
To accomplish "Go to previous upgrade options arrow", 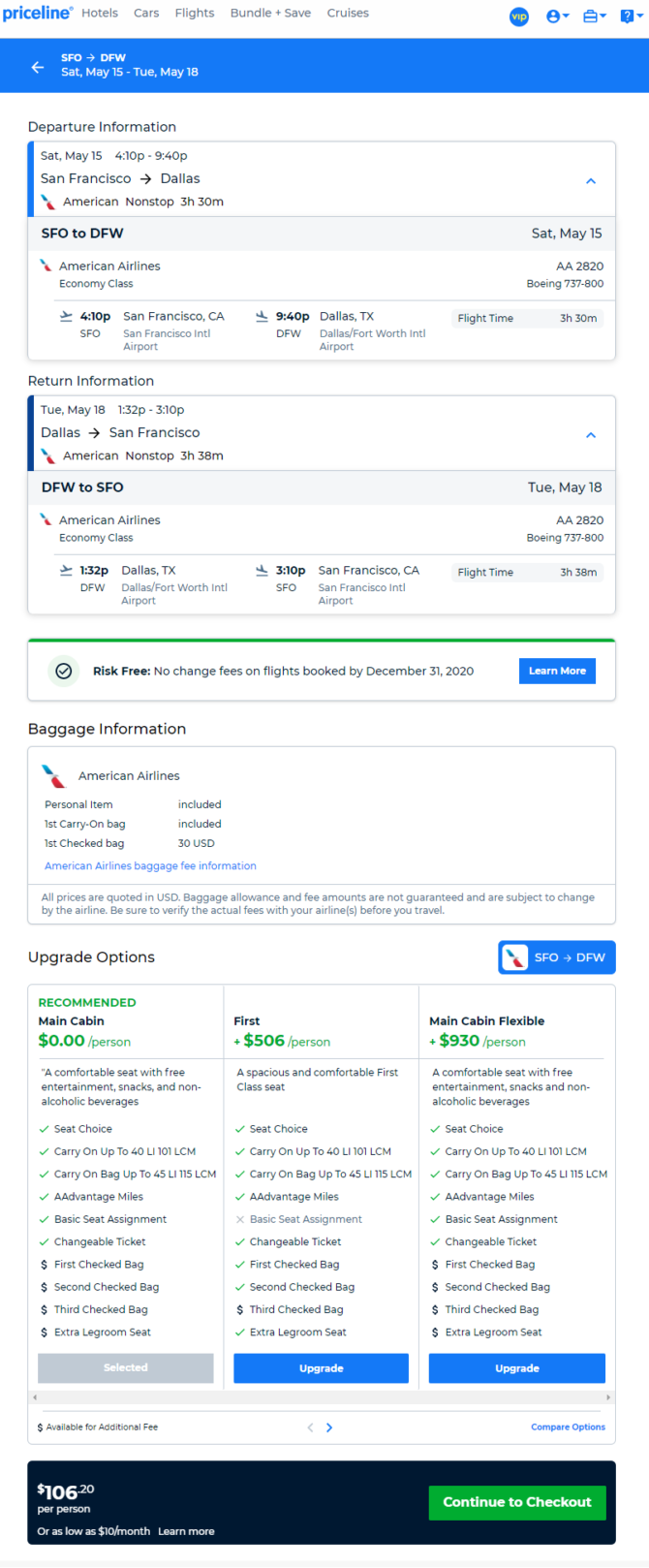I will 310,1427.
